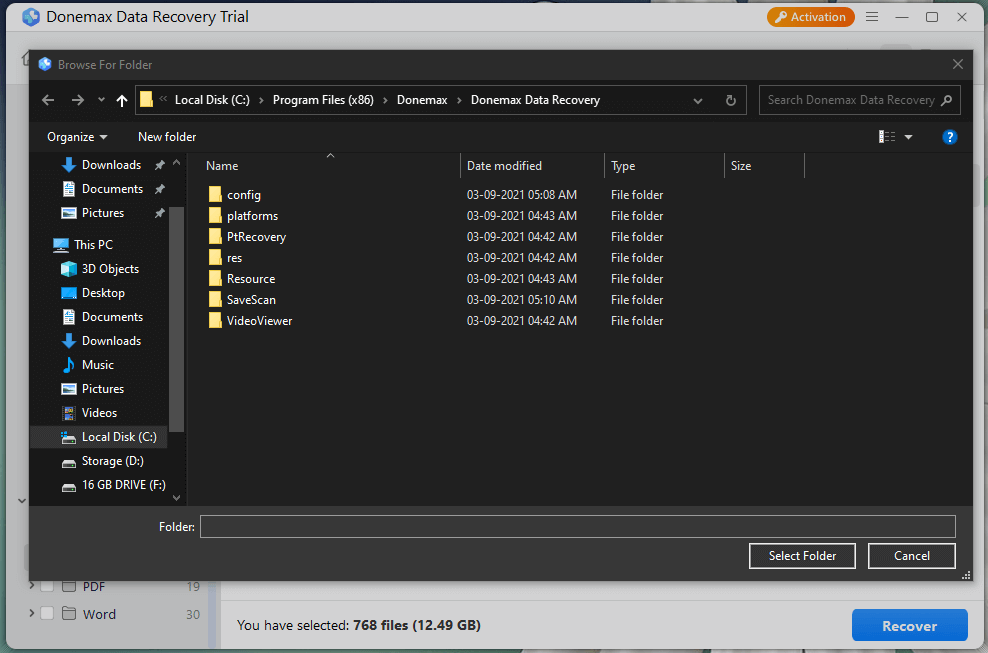Click date 03-09-2021 05:10 AM of SaveScan

(522, 300)
